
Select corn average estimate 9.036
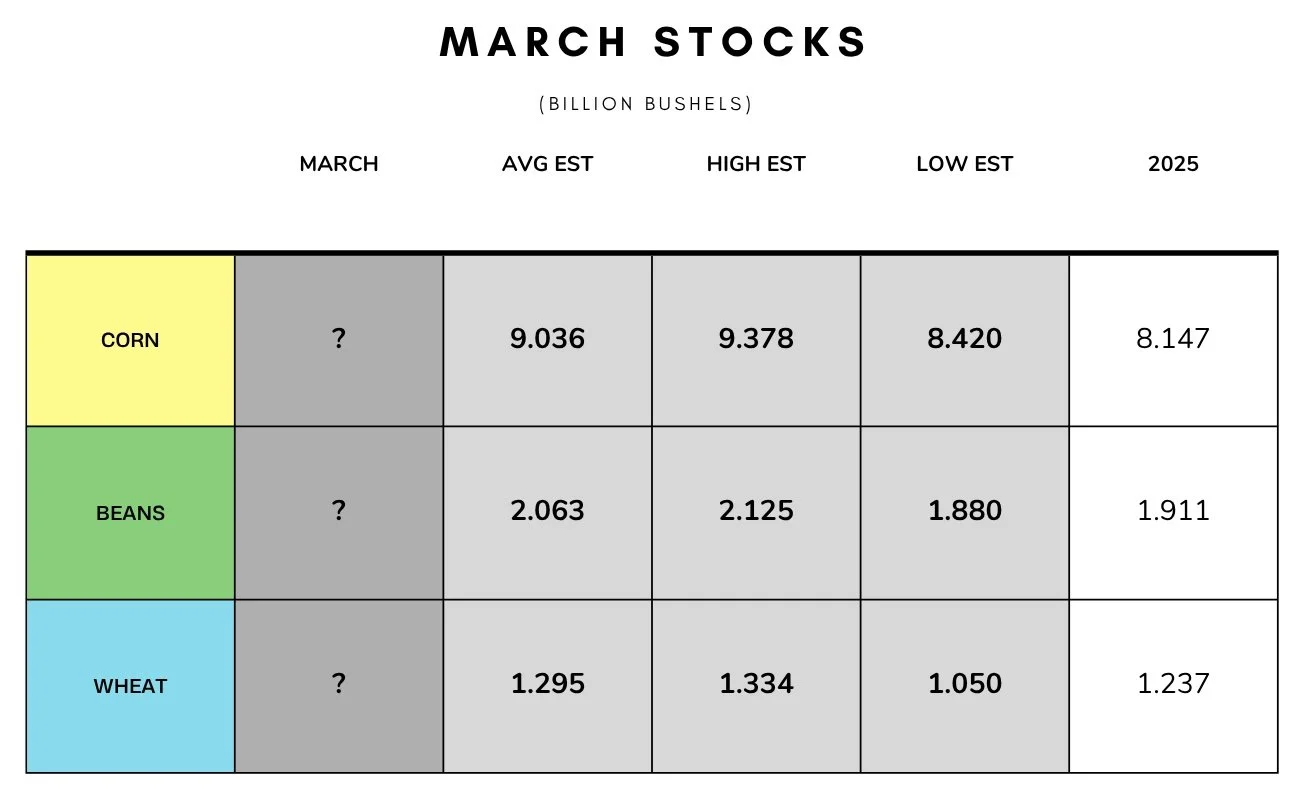(x=547, y=339)
